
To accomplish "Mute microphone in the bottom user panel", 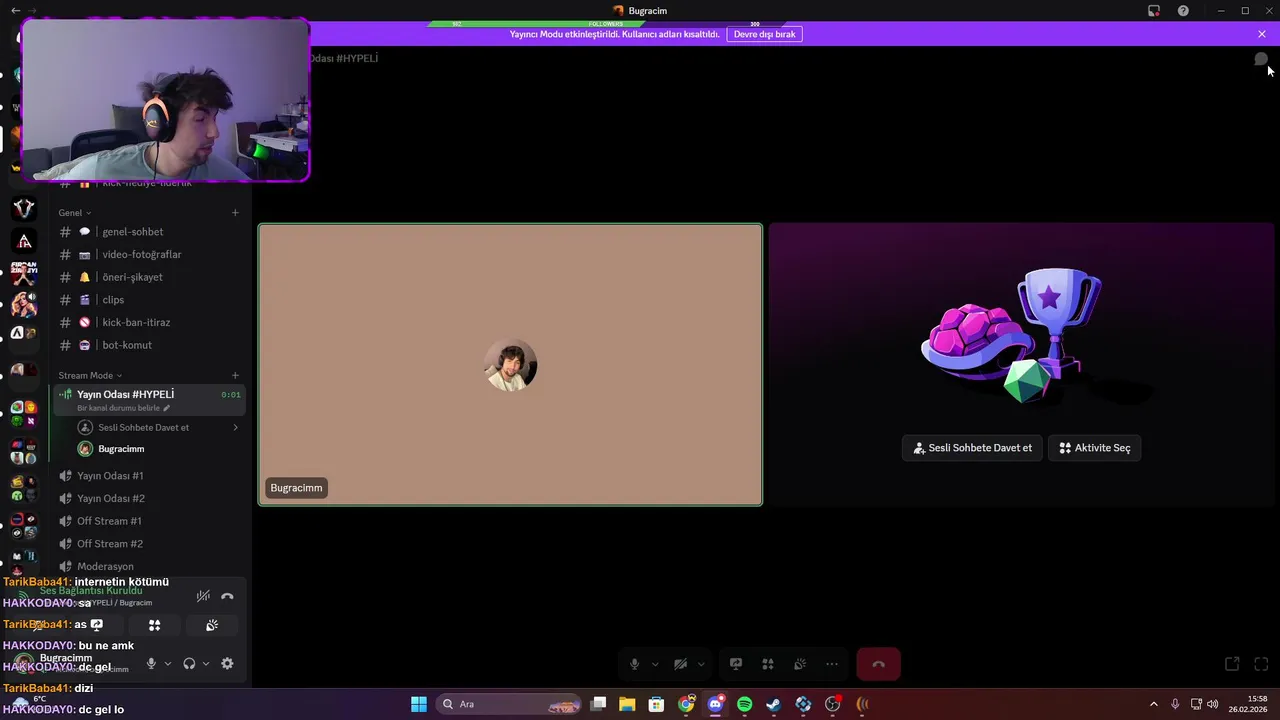I will (x=151, y=663).
